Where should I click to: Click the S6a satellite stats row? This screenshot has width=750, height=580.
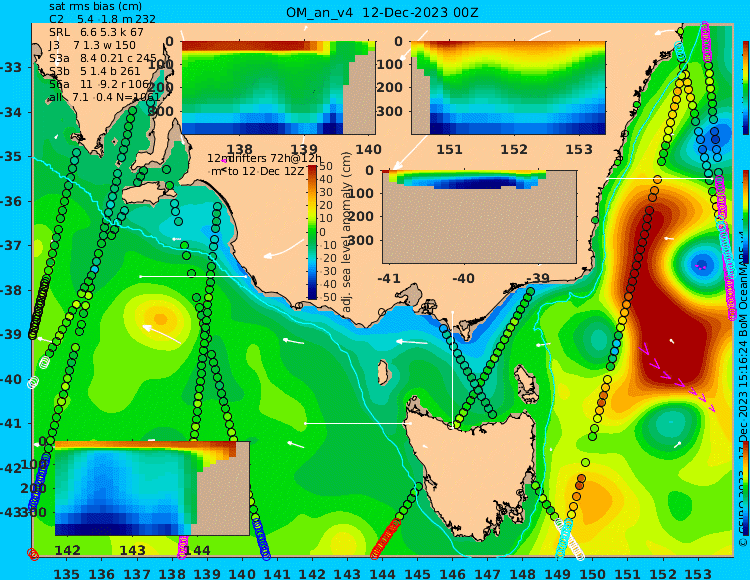click(x=99, y=84)
